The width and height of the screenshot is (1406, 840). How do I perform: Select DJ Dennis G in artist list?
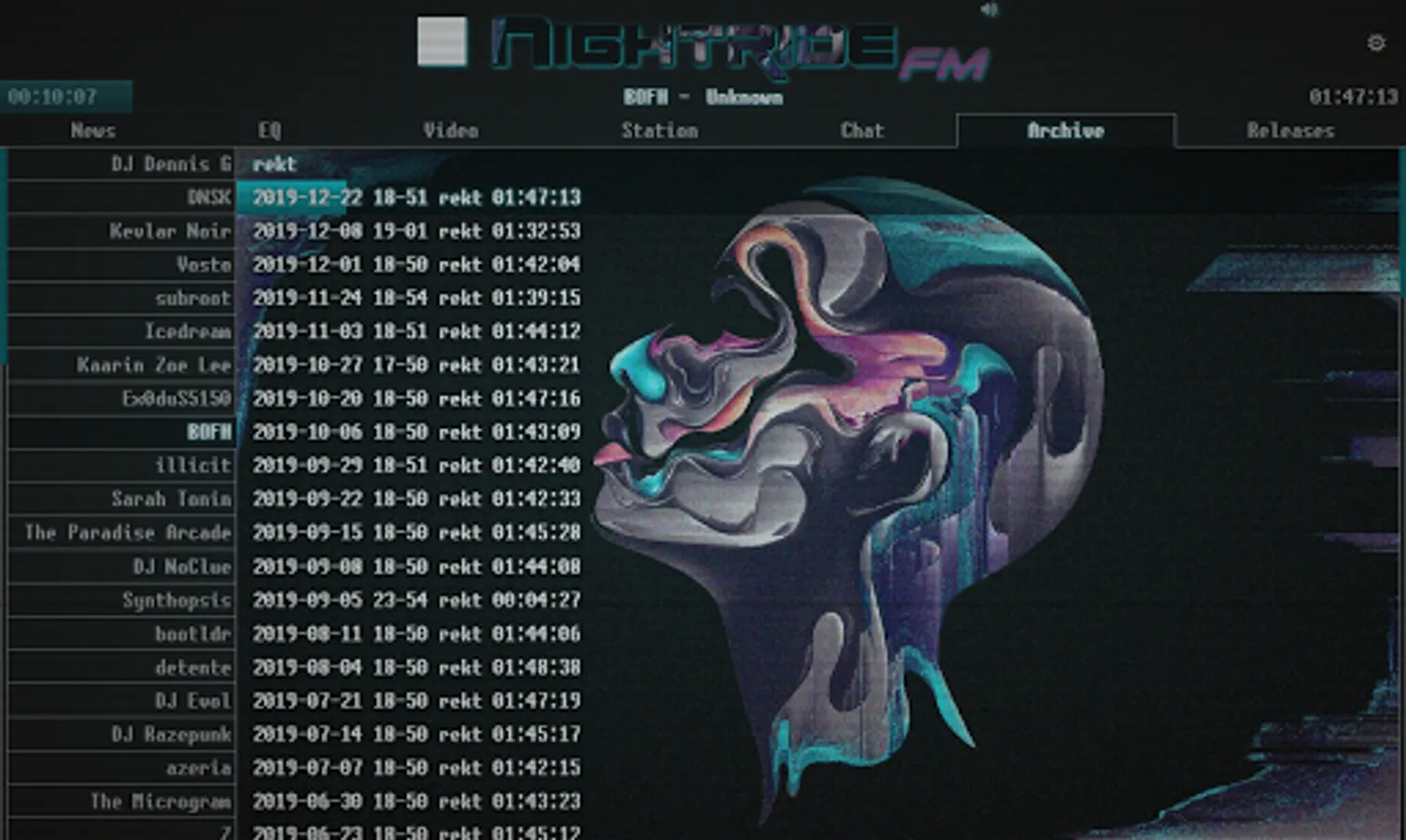tap(121, 164)
